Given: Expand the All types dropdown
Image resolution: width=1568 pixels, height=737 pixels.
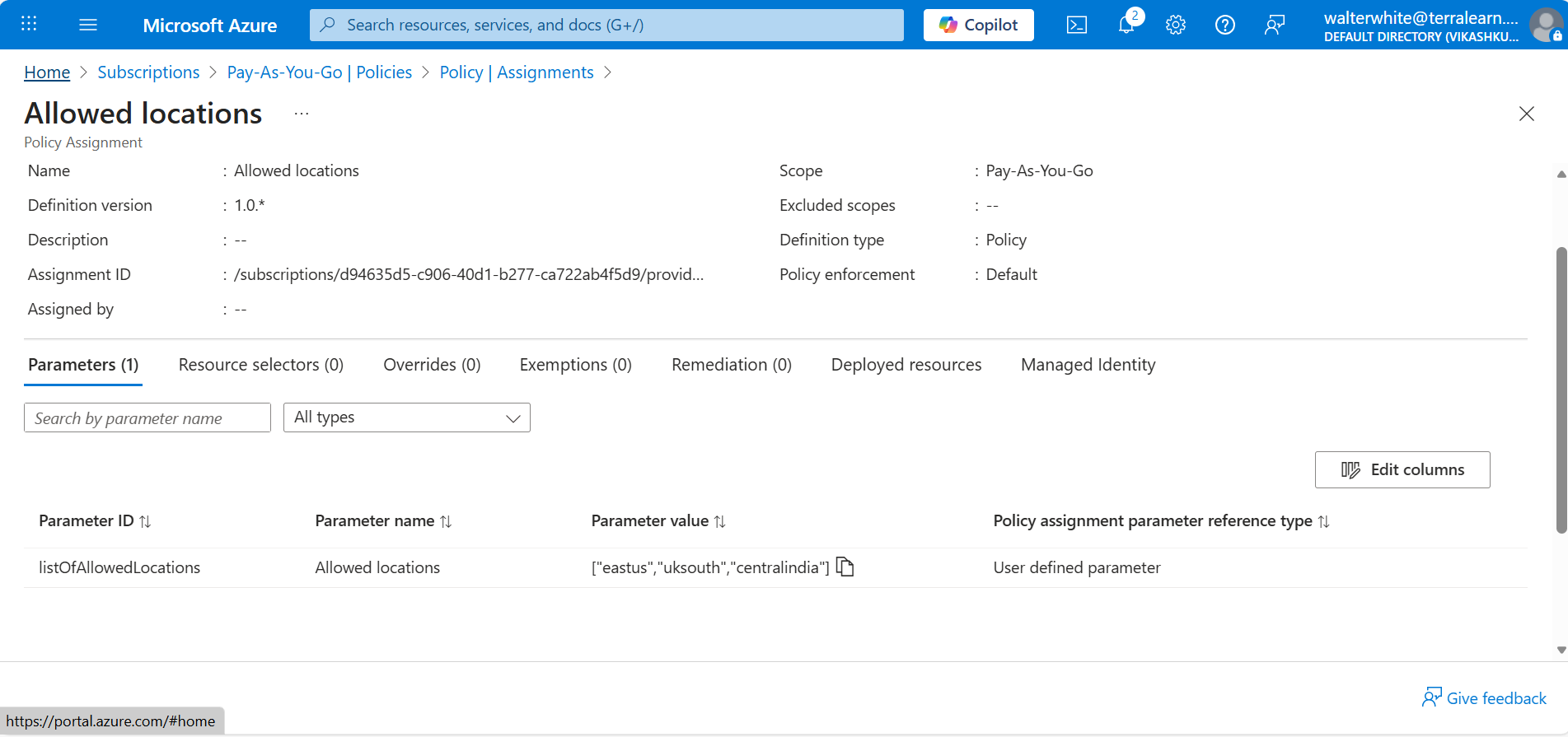Looking at the screenshot, I should click(406, 417).
